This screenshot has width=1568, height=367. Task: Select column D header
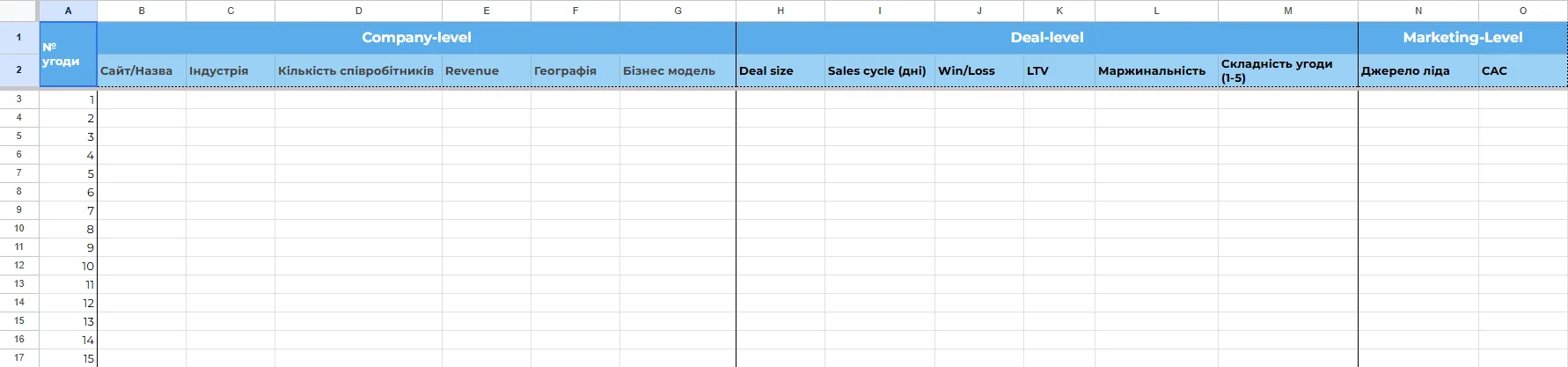pos(358,11)
